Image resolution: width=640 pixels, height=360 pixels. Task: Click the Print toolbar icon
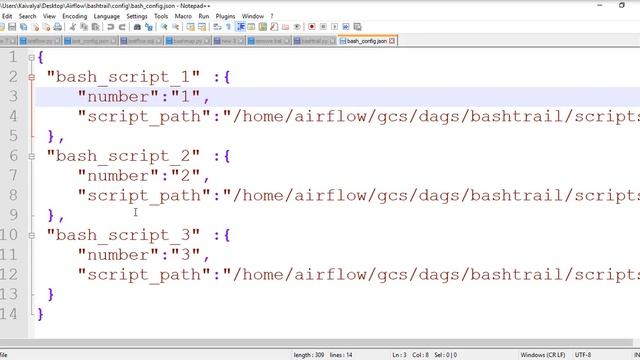58,27
